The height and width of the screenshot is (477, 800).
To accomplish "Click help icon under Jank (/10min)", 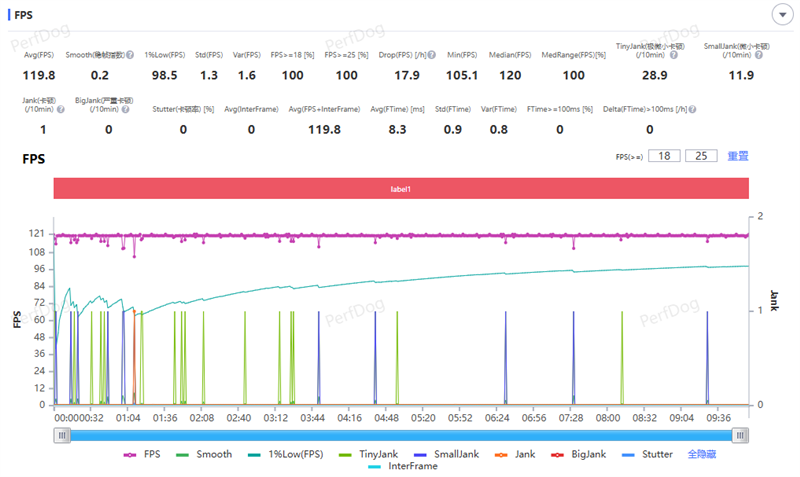I will 59,109.
